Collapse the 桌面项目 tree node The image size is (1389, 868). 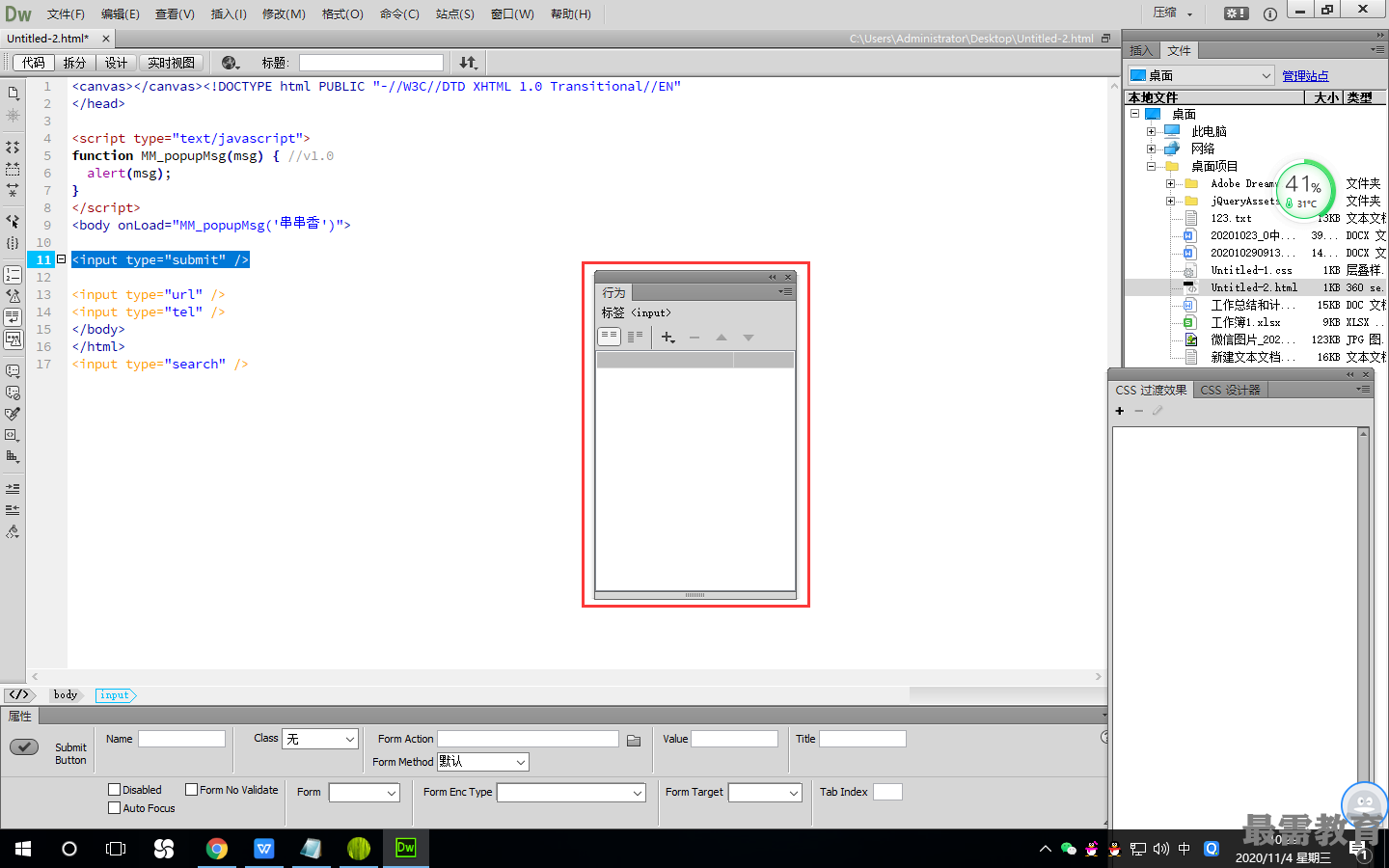coord(1151,166)
